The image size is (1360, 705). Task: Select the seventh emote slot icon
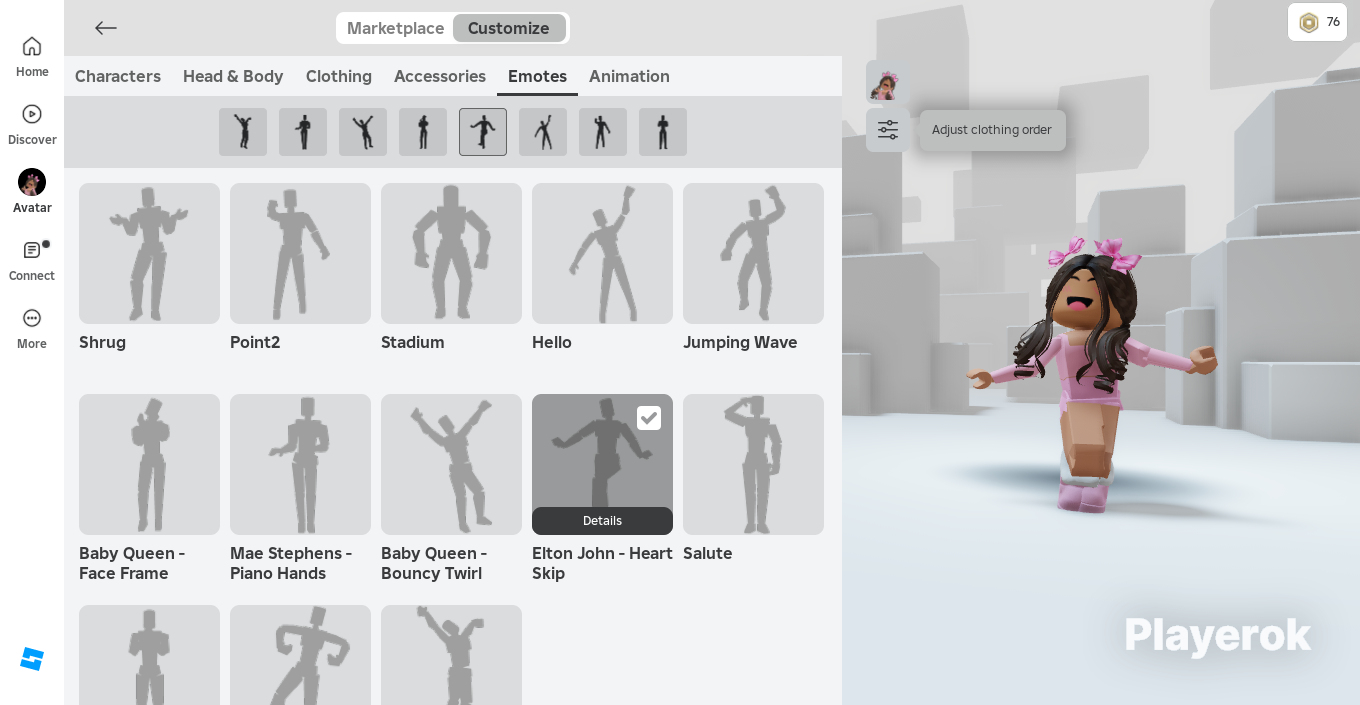point(603,132)
